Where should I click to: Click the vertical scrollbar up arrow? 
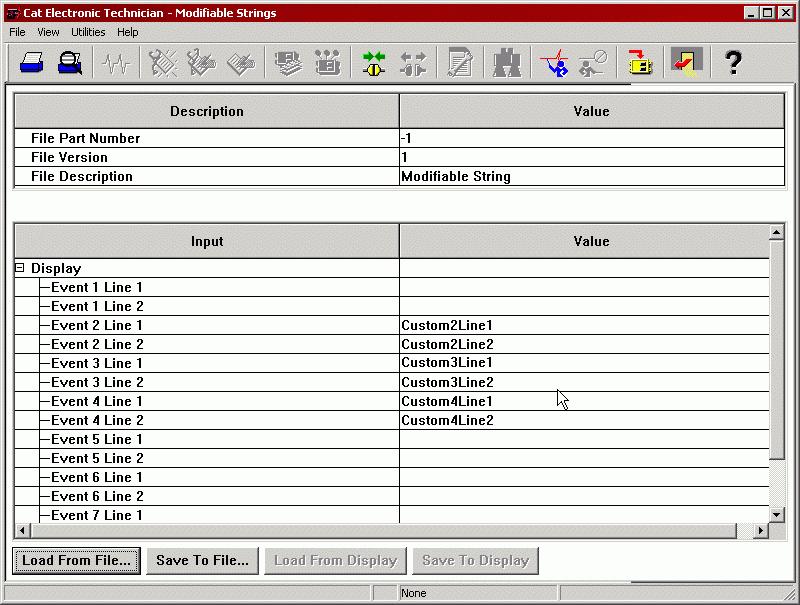tap(777, 233)
